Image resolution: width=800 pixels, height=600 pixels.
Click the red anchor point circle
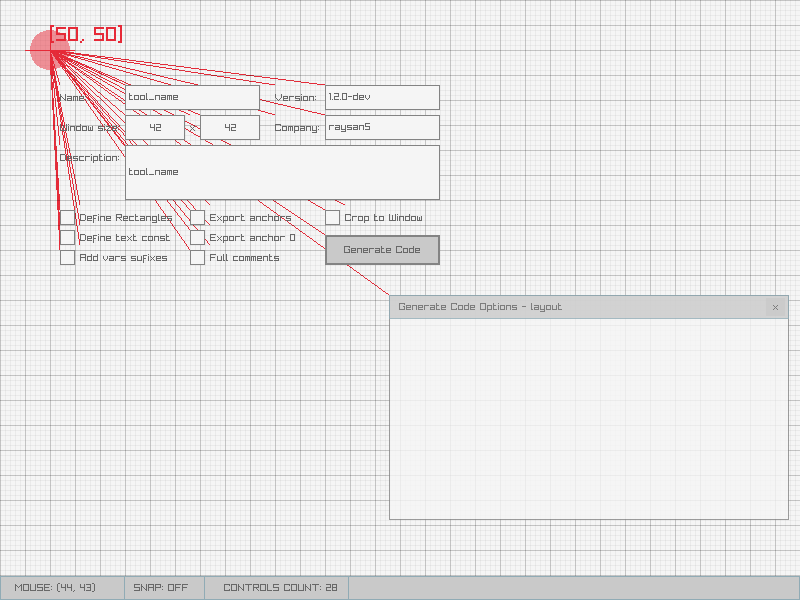pos(49,50)
